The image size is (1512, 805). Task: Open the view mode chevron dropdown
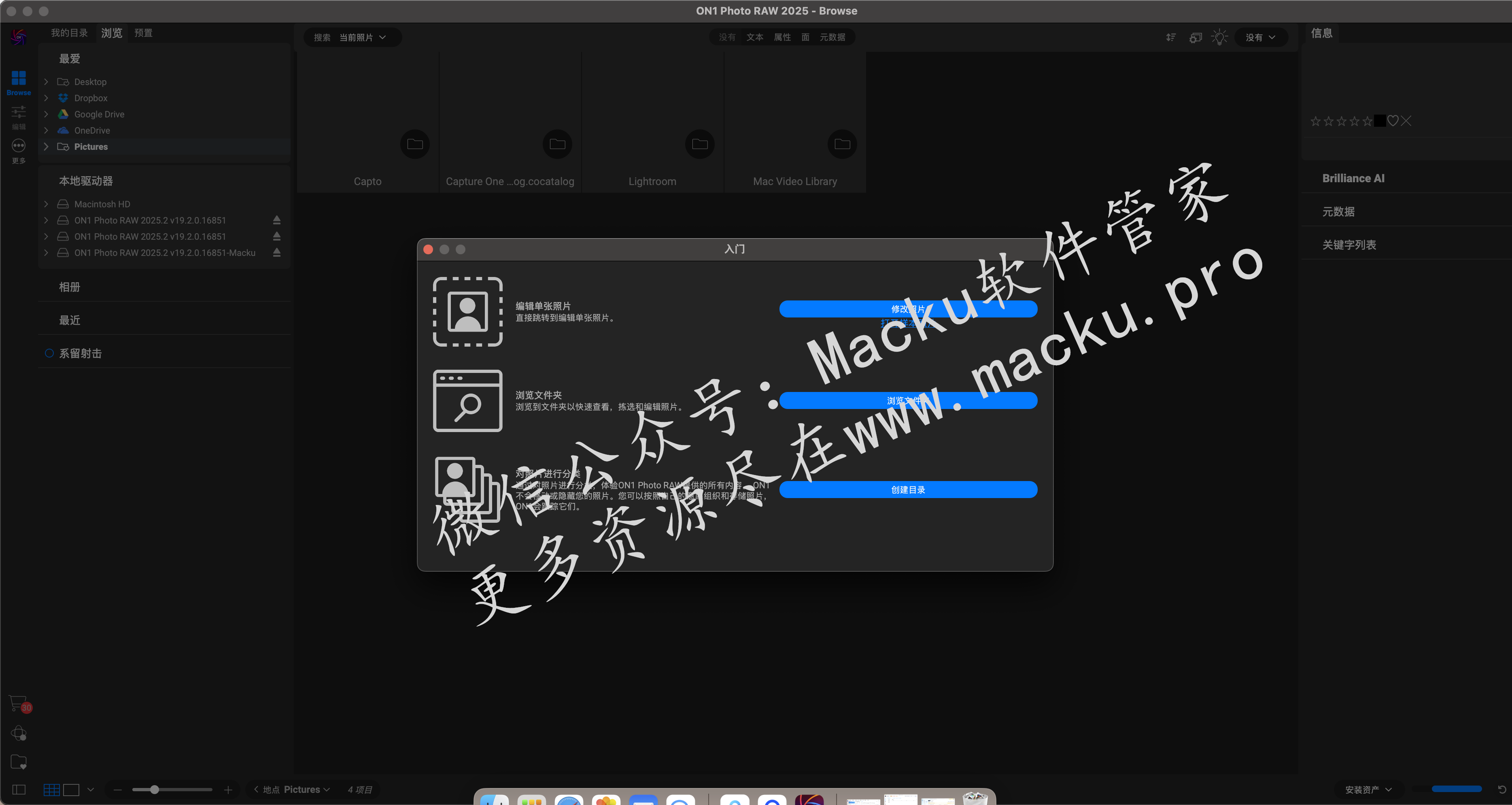(x=90, y=790)
